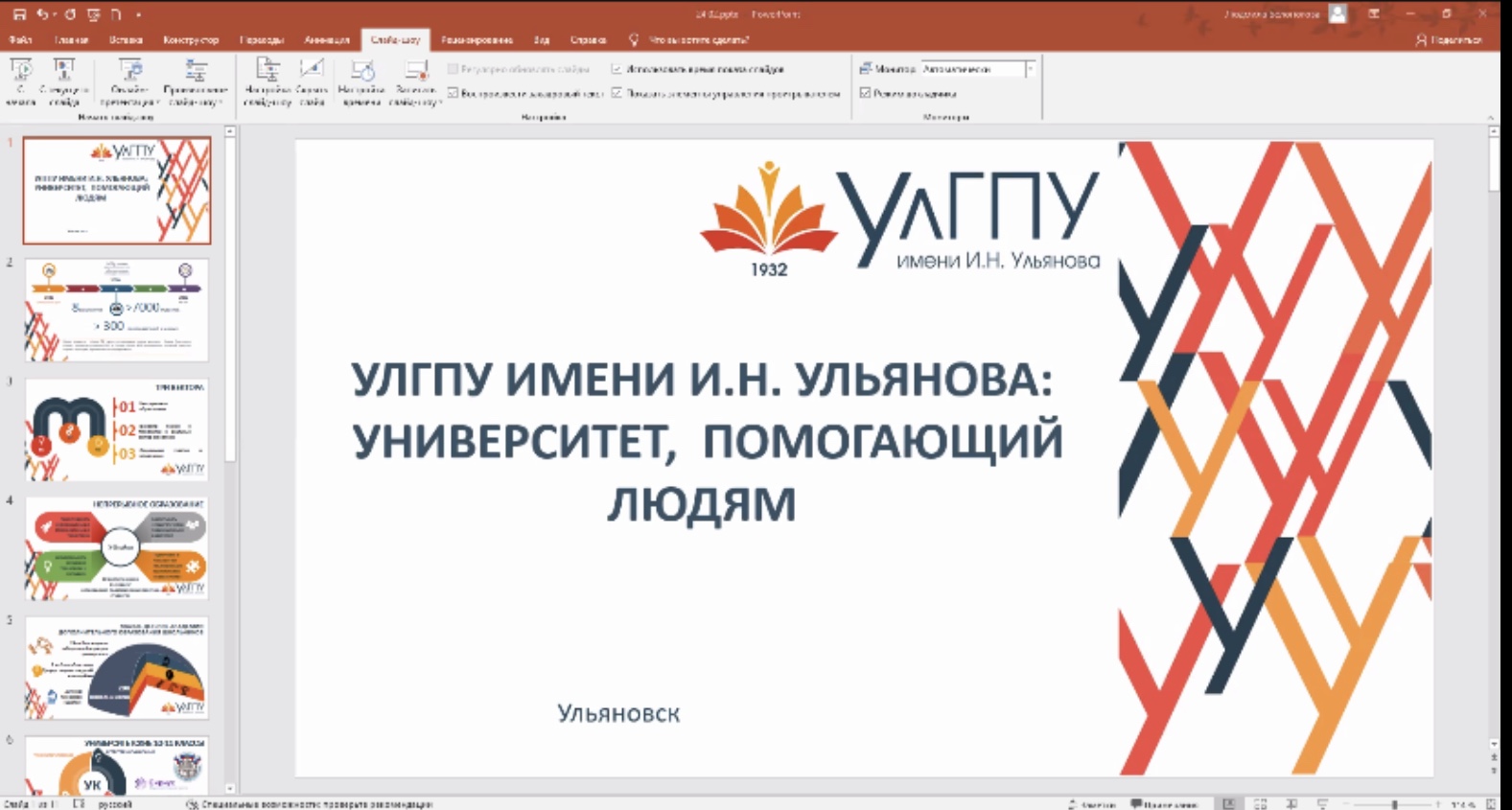Toggle the Play Narrations checkbox
This screenshot has height=810, width=1512.
[454, 93]
